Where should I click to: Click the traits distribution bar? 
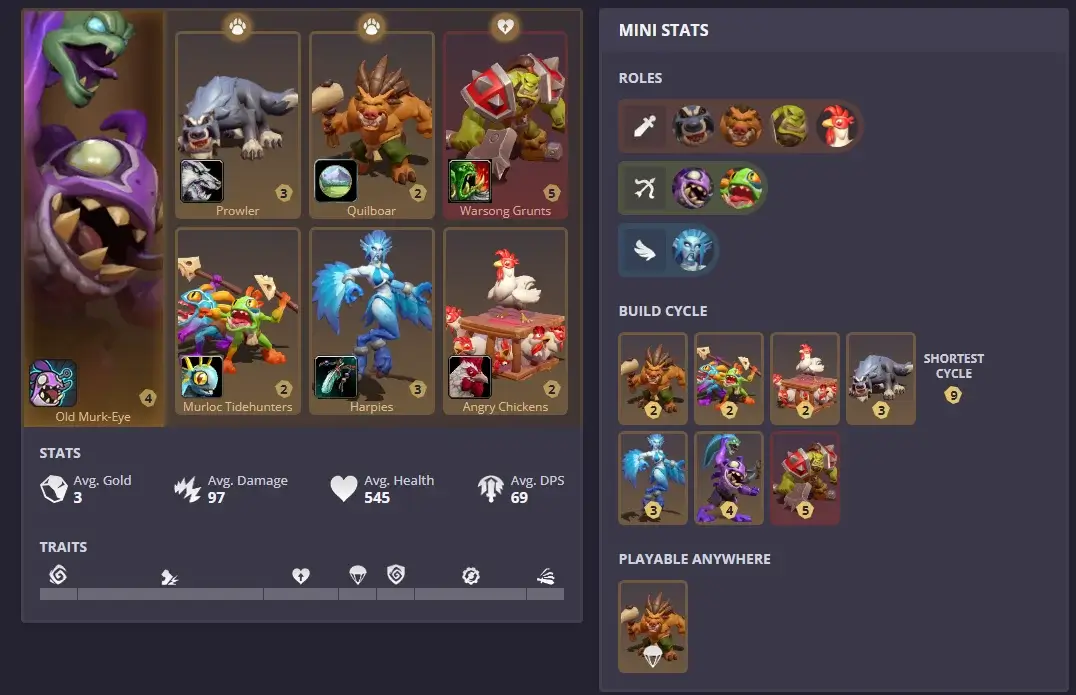[x=302, y=594]
